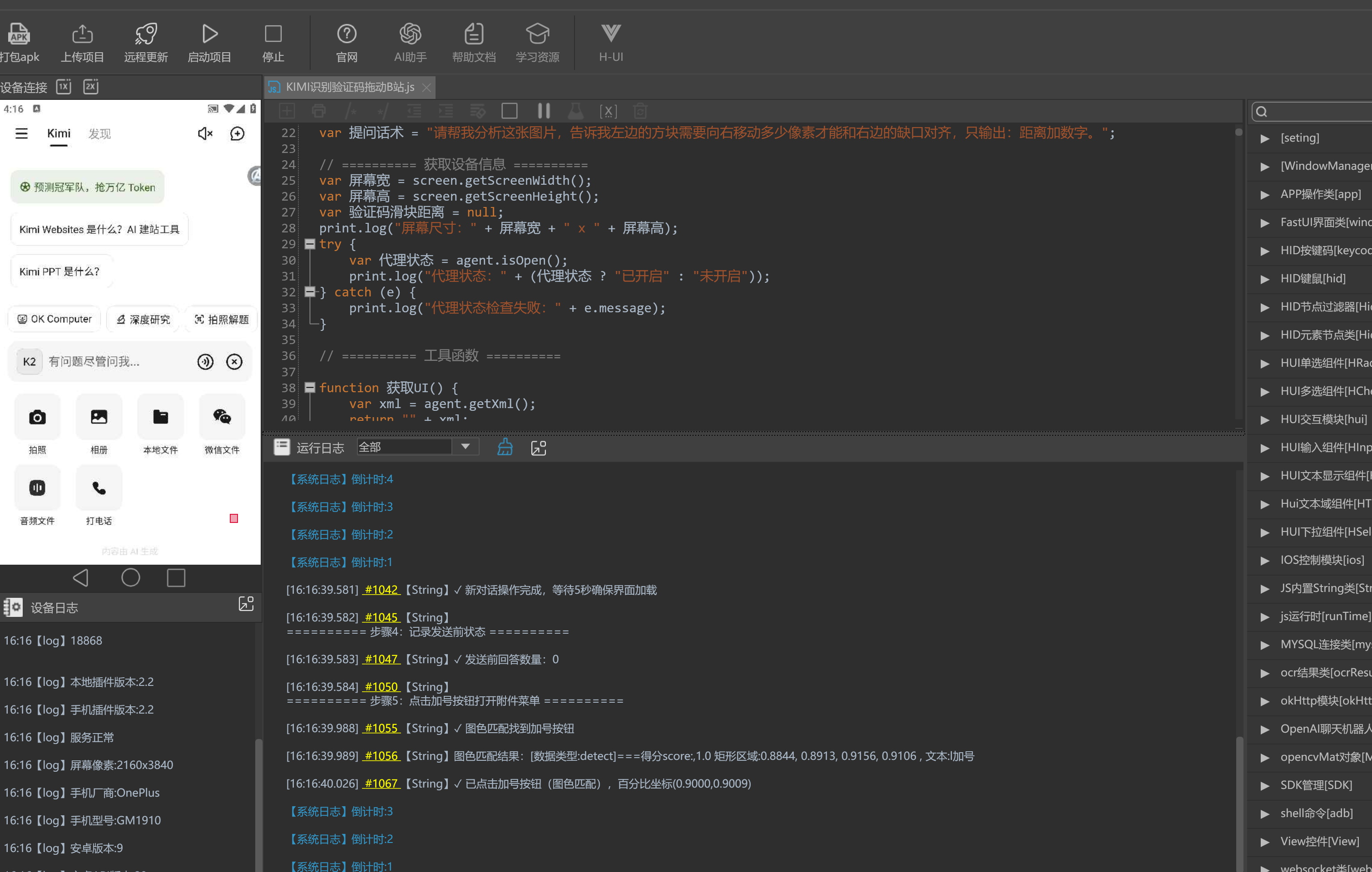This screenshot has height=872, width=1372.
Task: Click the indent icon in editor toolbar
Action: coord(446,110)
